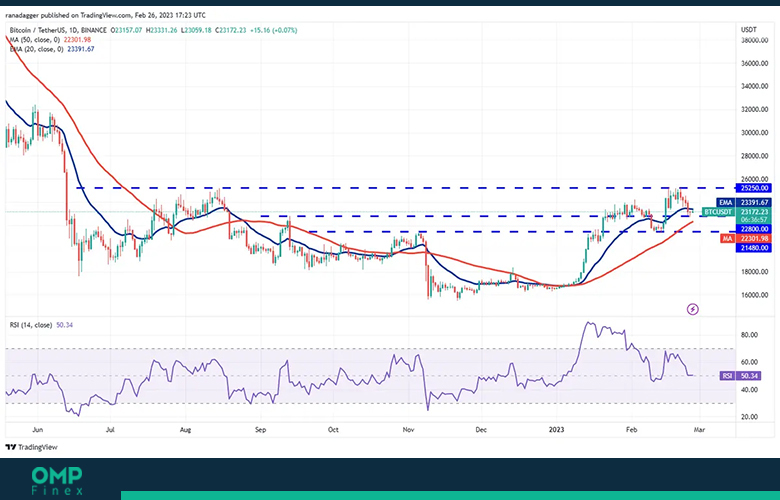Click the Aug label on time axis

point(185,429)
